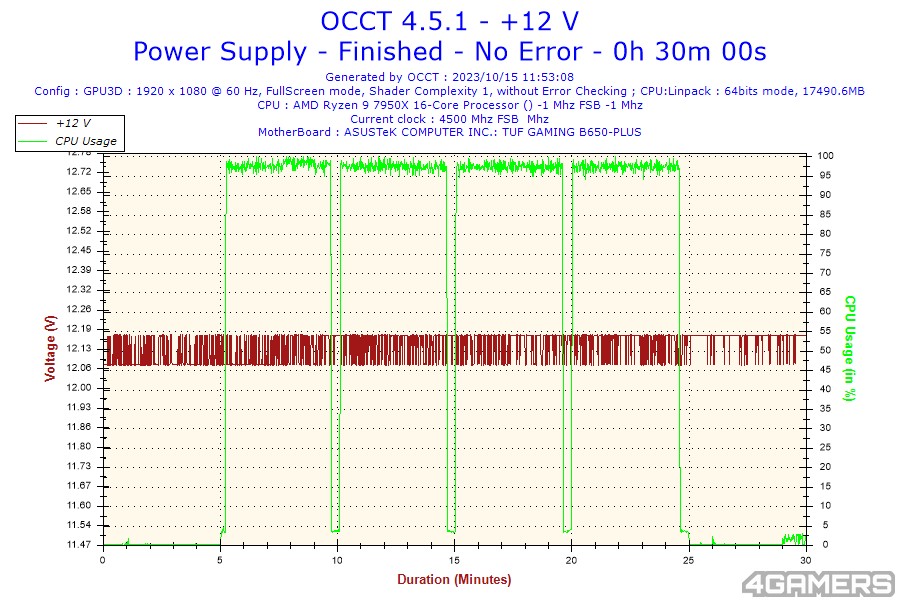Screen dimensions: 900x600
Task: Click the '+12 V' legend entry
Action: pos(73,123)
